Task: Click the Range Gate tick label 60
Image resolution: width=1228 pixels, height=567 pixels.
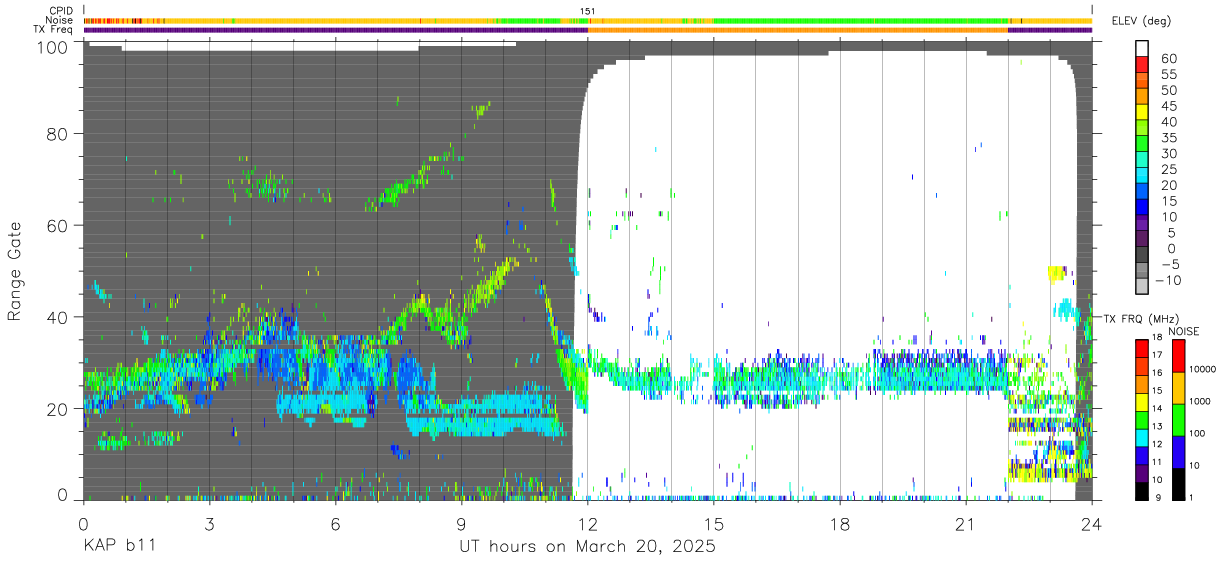Action: [x=58, y=226]
